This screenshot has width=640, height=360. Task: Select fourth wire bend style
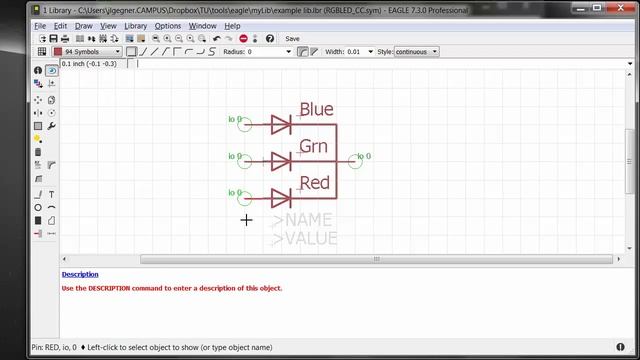coord(166,52)
